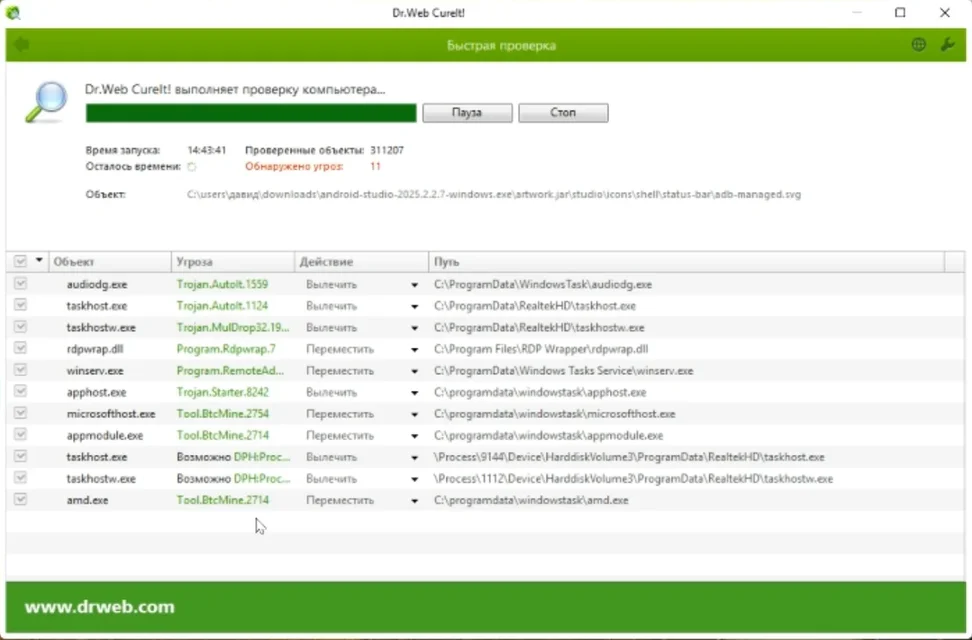Uncheck the audiodg.exe threat checkbox

[x=20, y=284]
